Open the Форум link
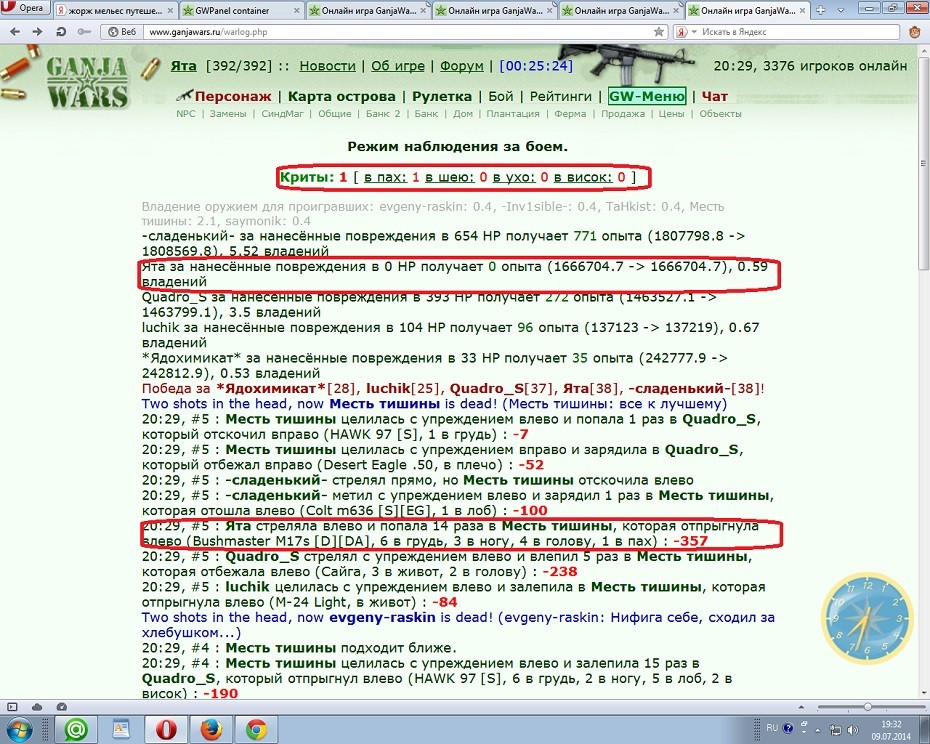This screenshot has height=744, width=930. (461, 66)
